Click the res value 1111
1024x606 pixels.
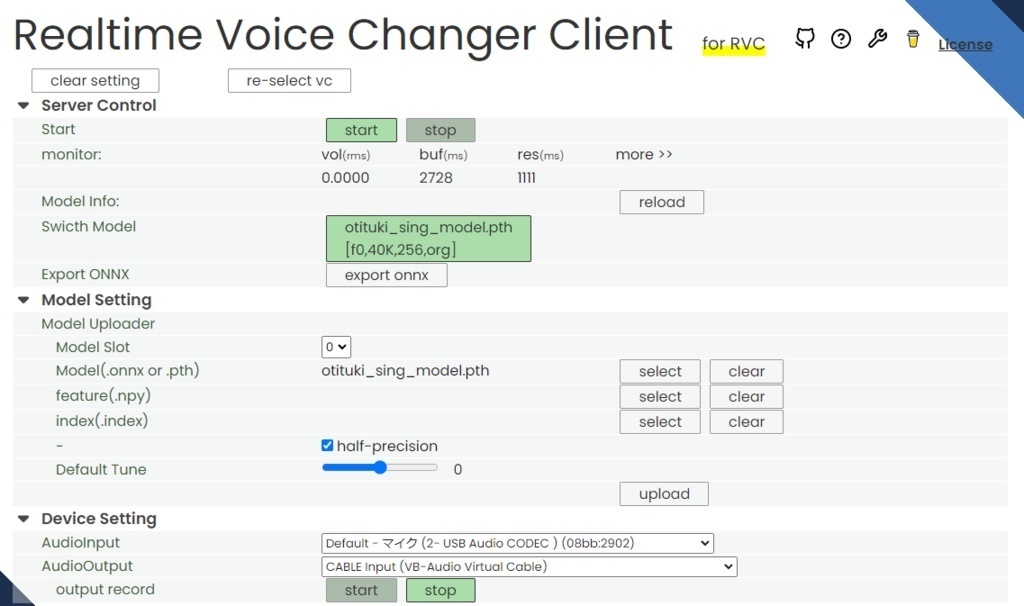point(526,178)
